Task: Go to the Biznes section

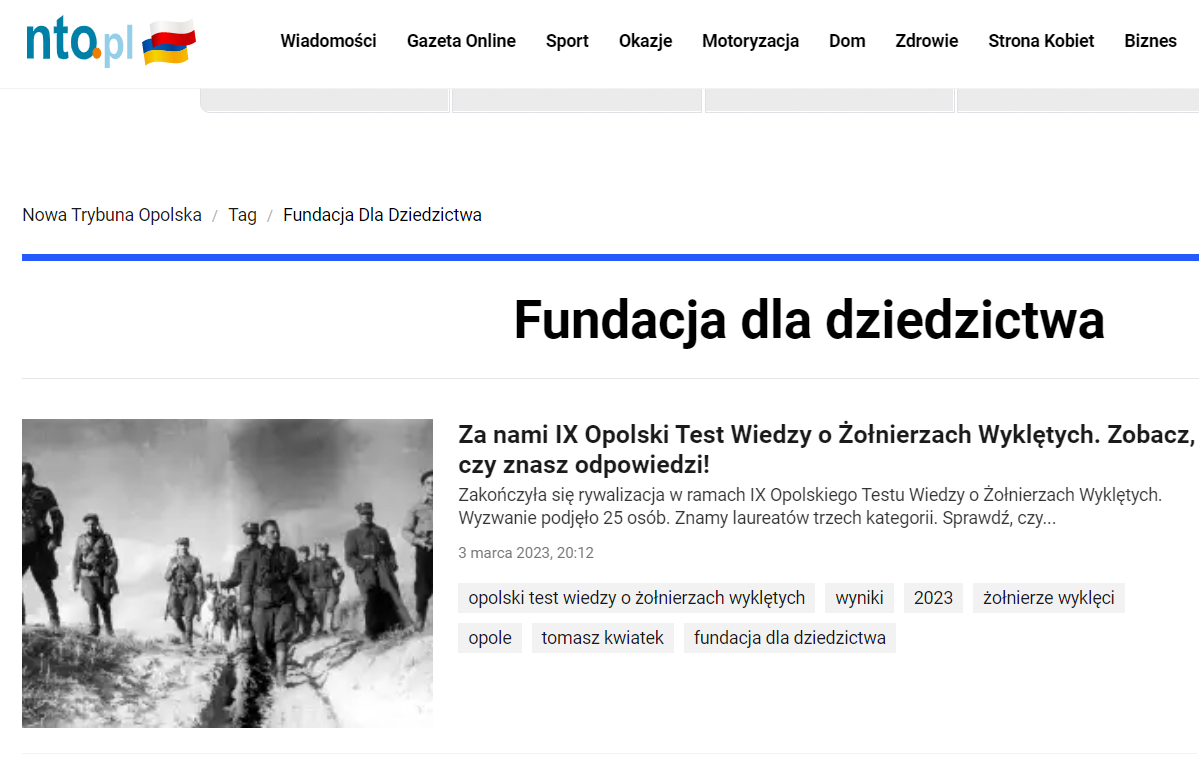Action: tap(1150, 41)
